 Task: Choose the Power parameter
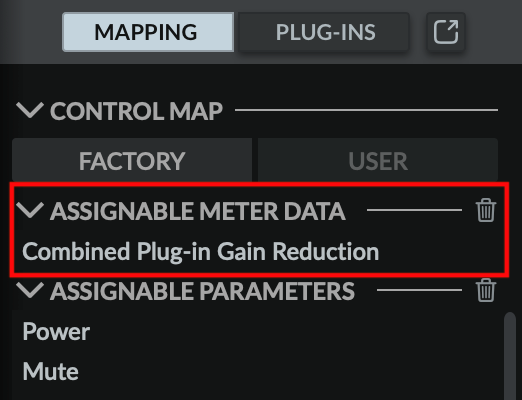coord(56,332)
